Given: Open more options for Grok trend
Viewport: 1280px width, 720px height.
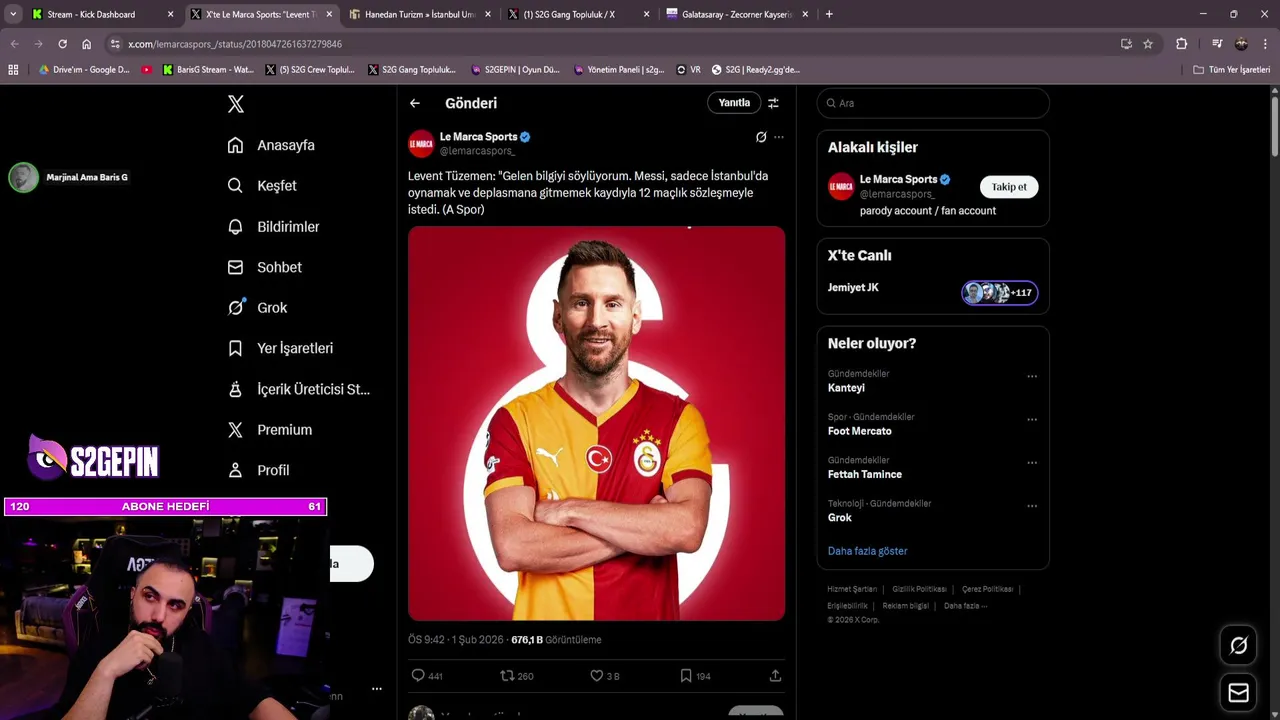Looking at the screenshot, I should pyautogui.click(x=1032, y=506).
